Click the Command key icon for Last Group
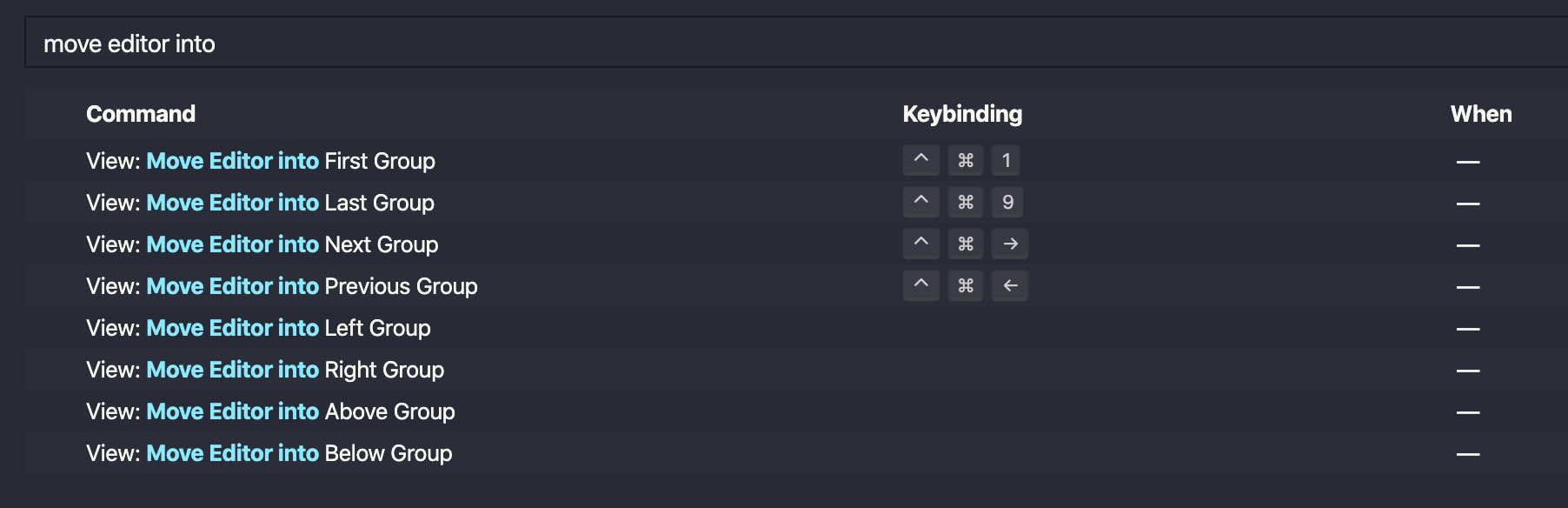 965,202
